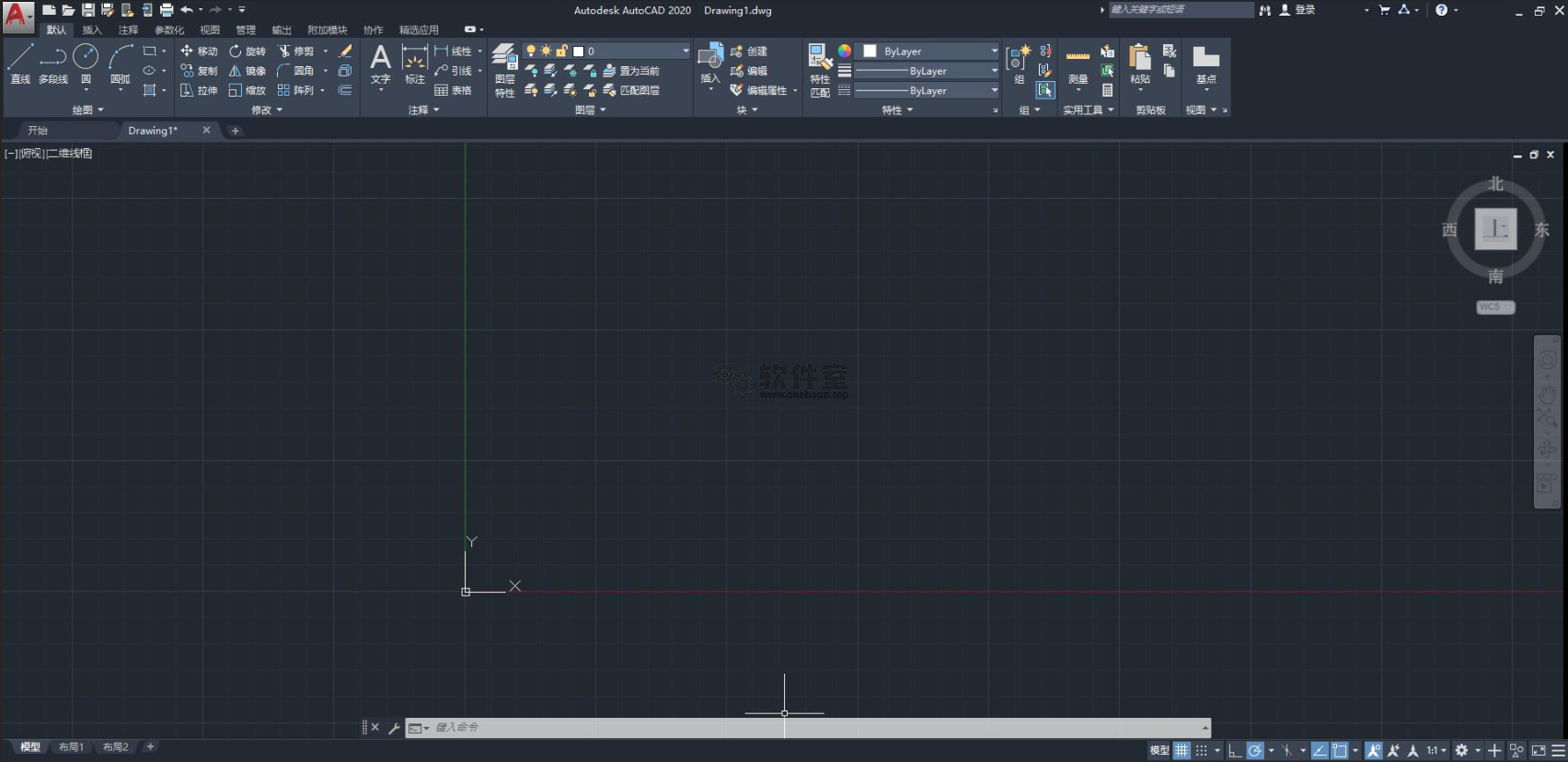Toggle drawing grid display in status bar
Viewport: 1568px width, 762px height.
[1182, 751]
